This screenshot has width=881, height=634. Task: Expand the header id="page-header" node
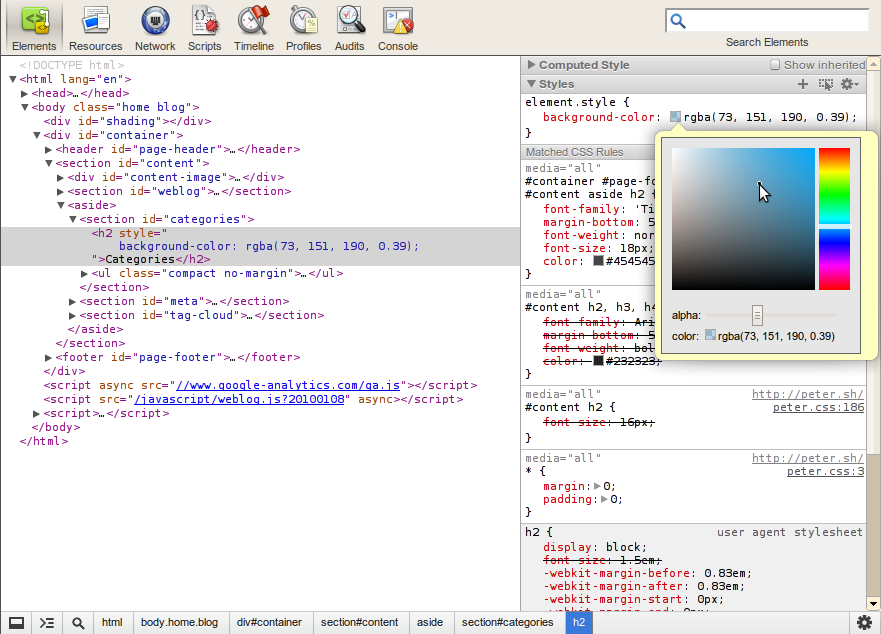click(x=49, y=150)
